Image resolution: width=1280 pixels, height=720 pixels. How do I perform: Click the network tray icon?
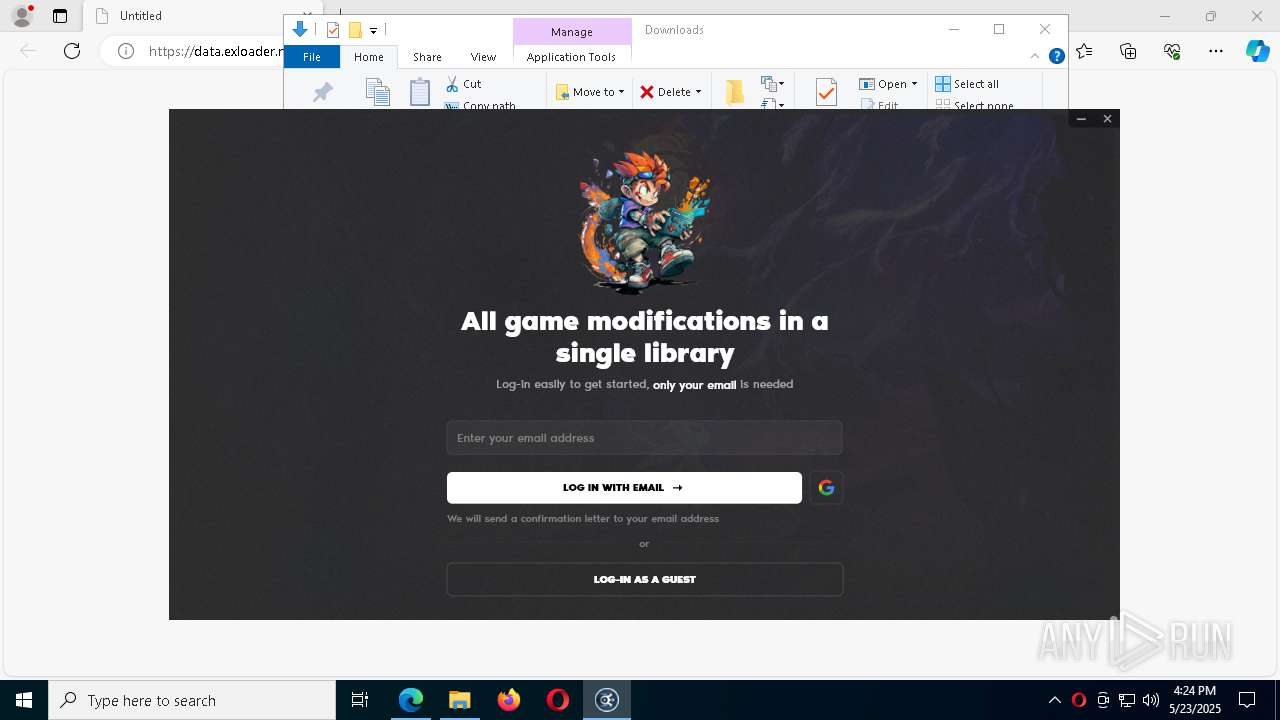point(1127,700)
